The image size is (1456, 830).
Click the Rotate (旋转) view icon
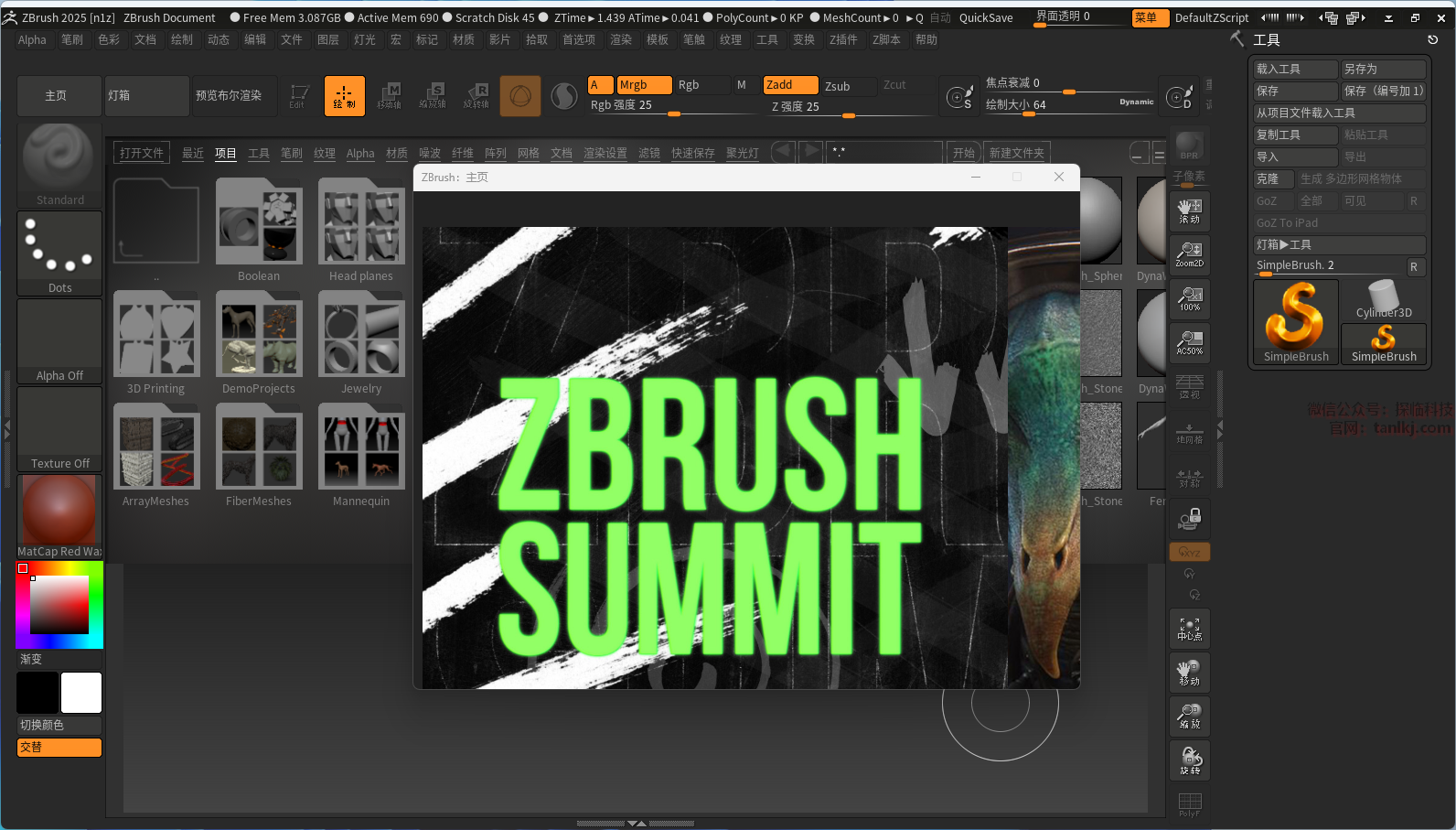tap(1189, 760)
